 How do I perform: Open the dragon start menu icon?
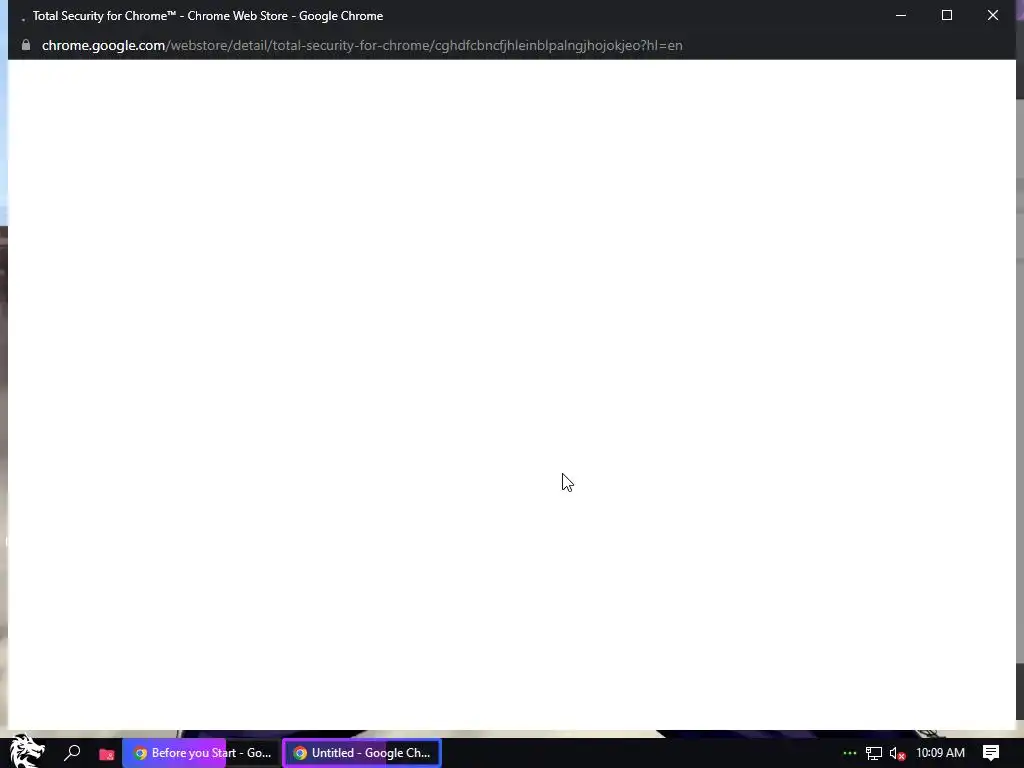[27, 751]
